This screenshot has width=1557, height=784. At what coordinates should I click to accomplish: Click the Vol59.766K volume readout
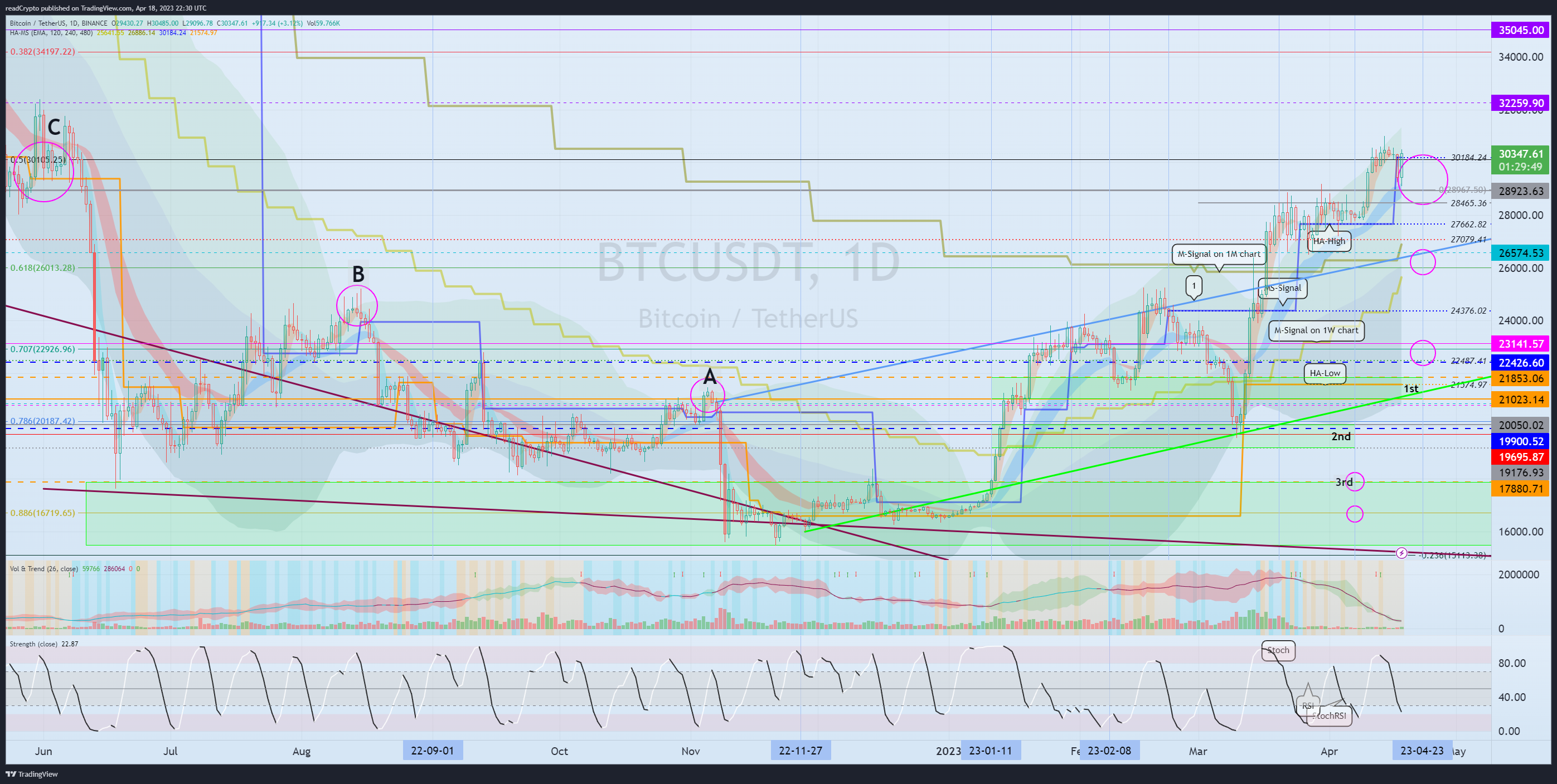[x=323, y=23]
